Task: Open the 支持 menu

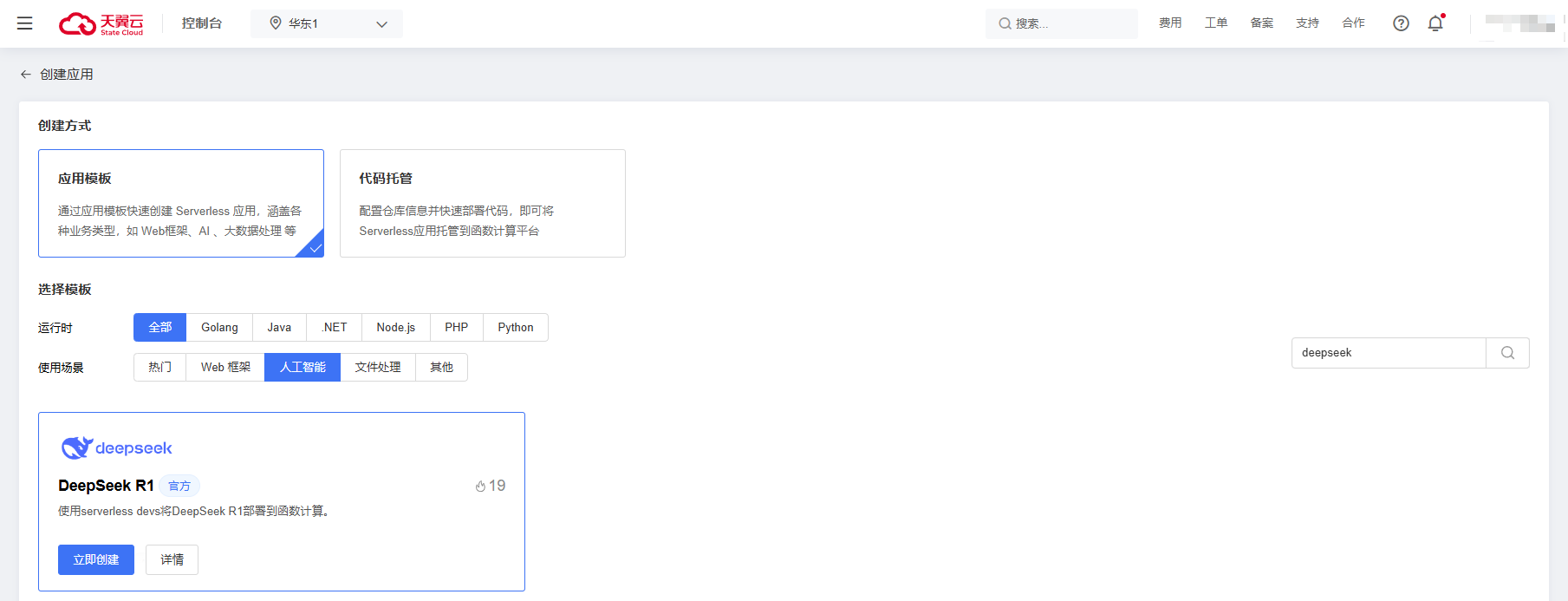Action: (x=1308, y=23)
